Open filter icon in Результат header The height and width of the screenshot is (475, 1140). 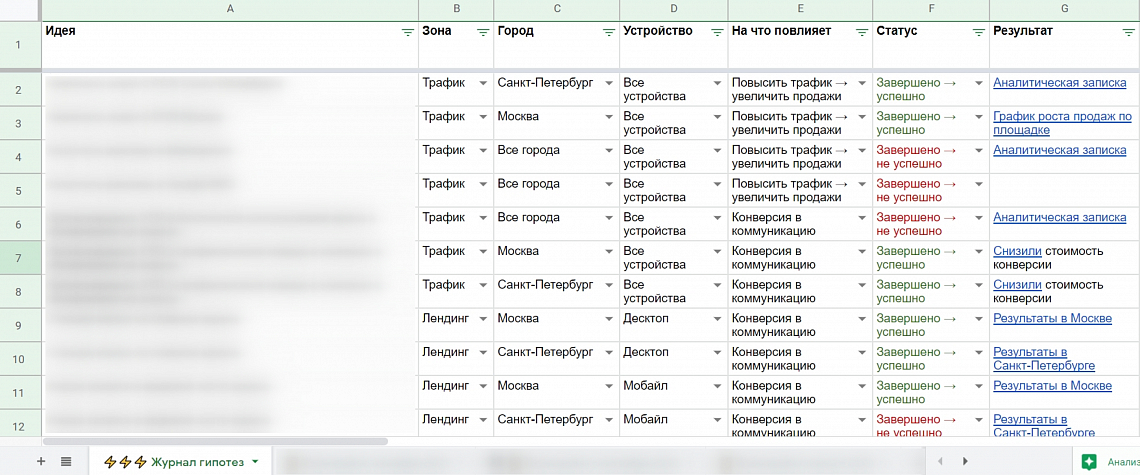[x=1128, y=33]
